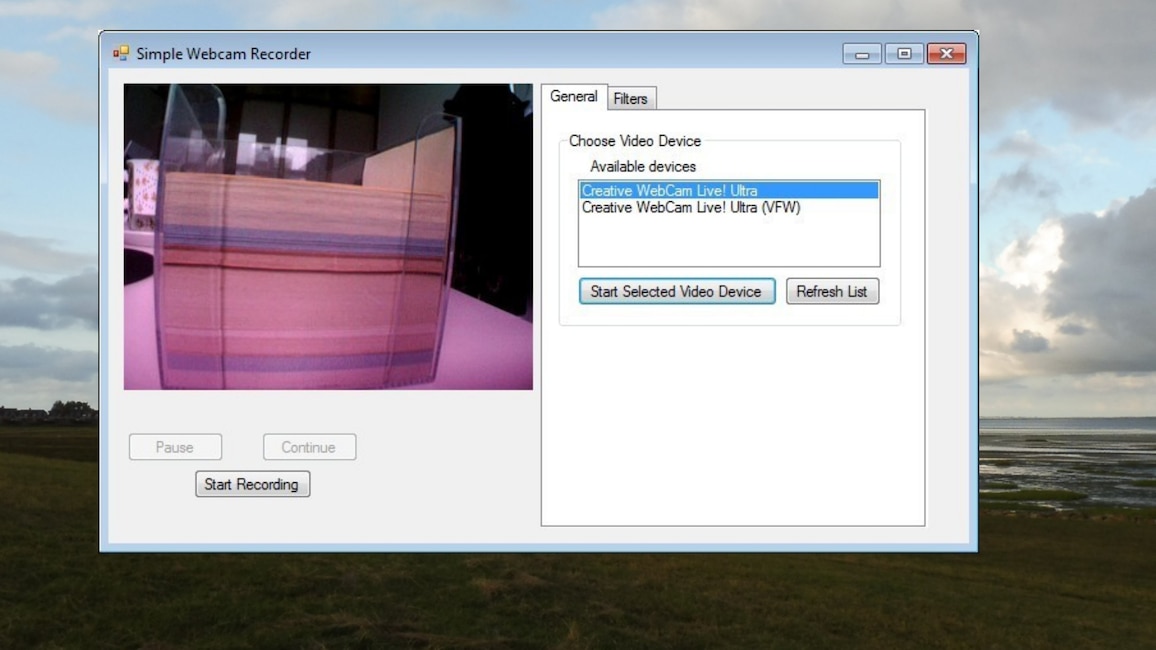
Task: Click the desktop wallpaper outside the window
Action: [1070, 600]
